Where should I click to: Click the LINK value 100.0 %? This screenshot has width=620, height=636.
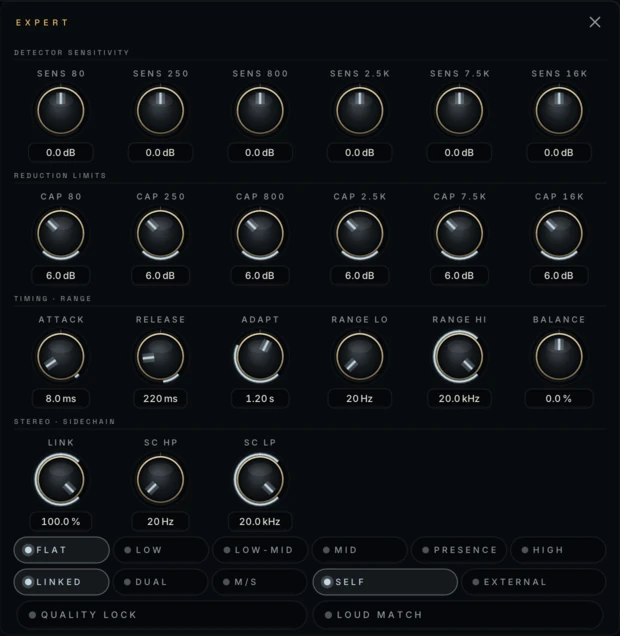tap(61, 521)
